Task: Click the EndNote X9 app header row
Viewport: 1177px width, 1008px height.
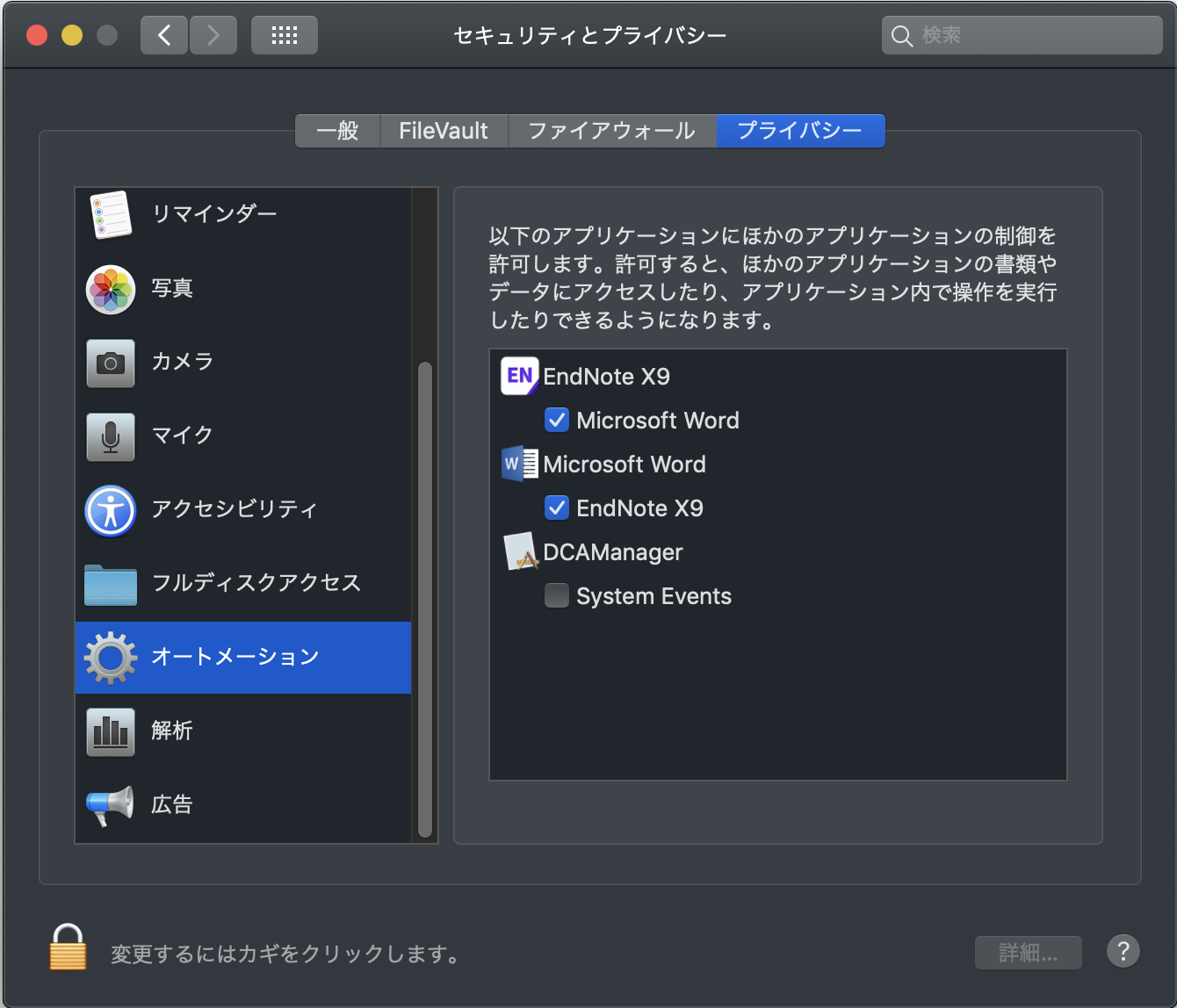Action: click(778, 376)
